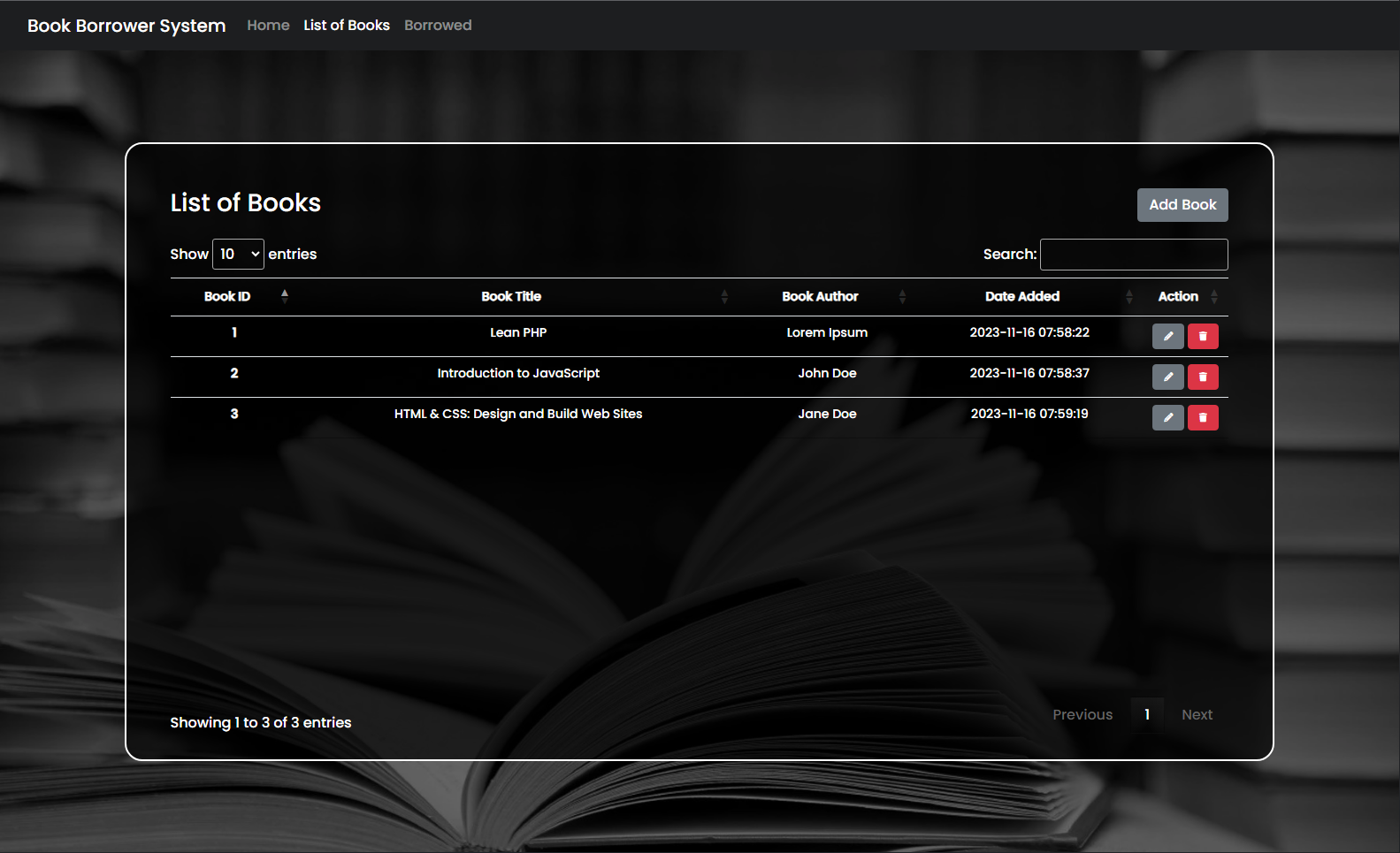Go to Previous page of table
This screenshot has height=853, width=1400.
[x=1083, y=714]
